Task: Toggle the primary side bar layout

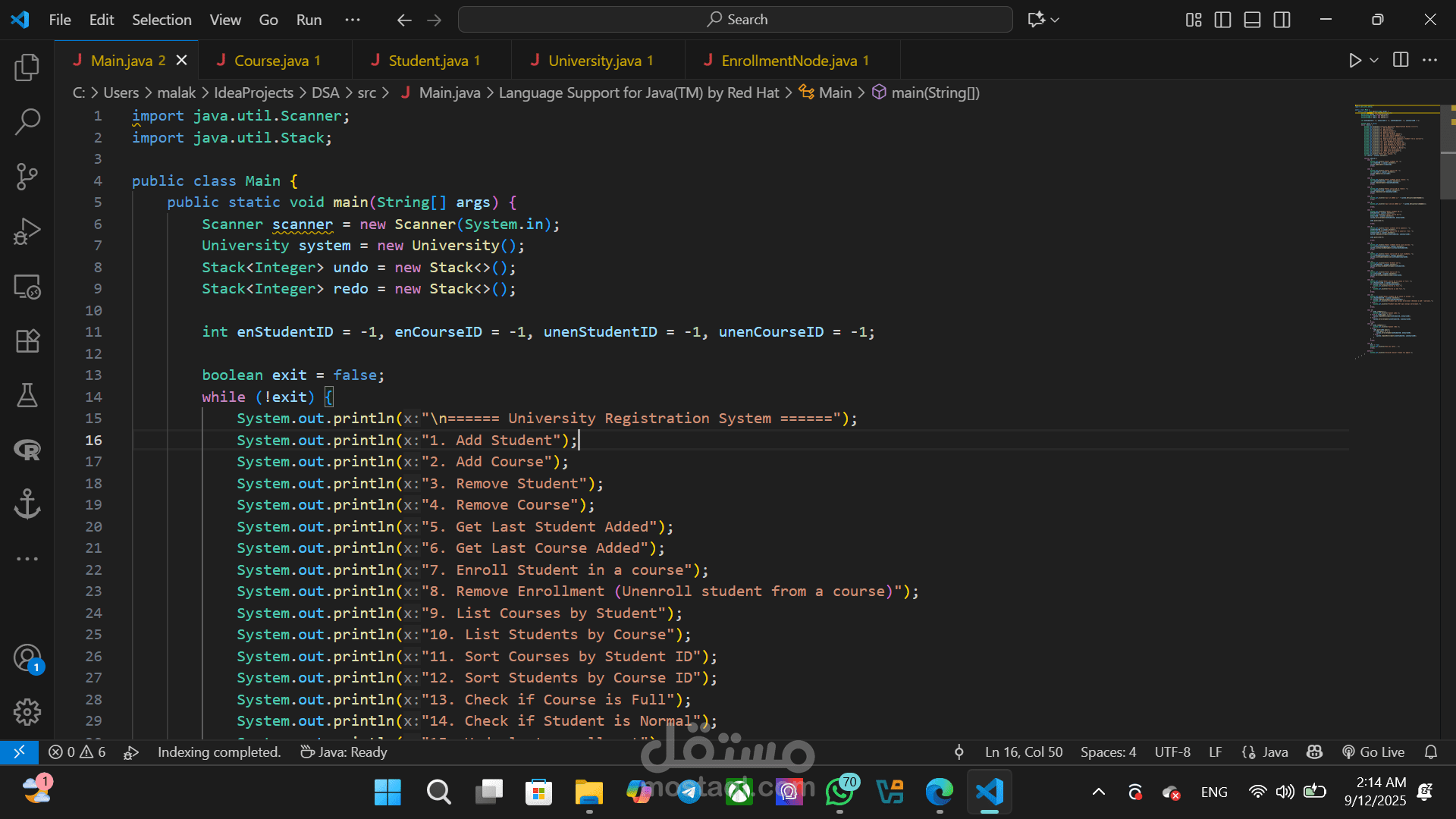Action: click(x=1222, y=20)
